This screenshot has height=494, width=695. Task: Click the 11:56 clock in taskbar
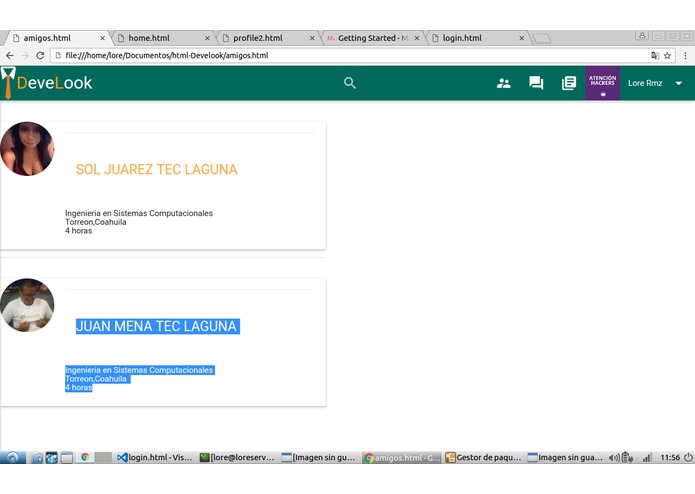(x=670, y=457)
